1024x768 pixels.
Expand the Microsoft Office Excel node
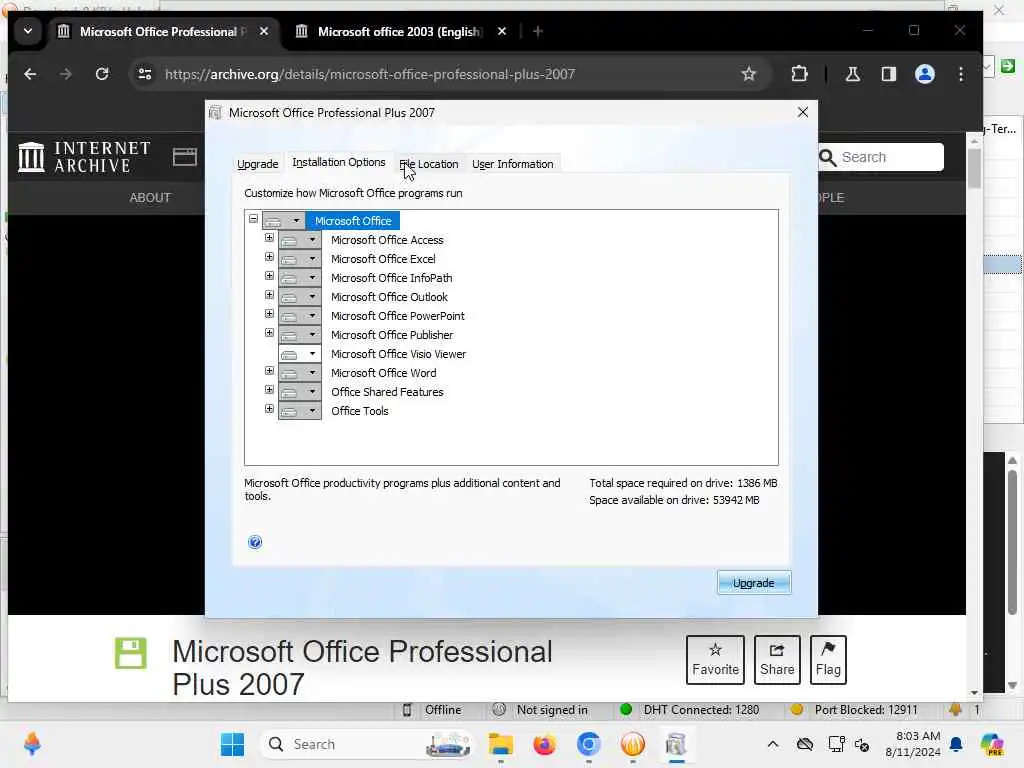coord(269,257)
